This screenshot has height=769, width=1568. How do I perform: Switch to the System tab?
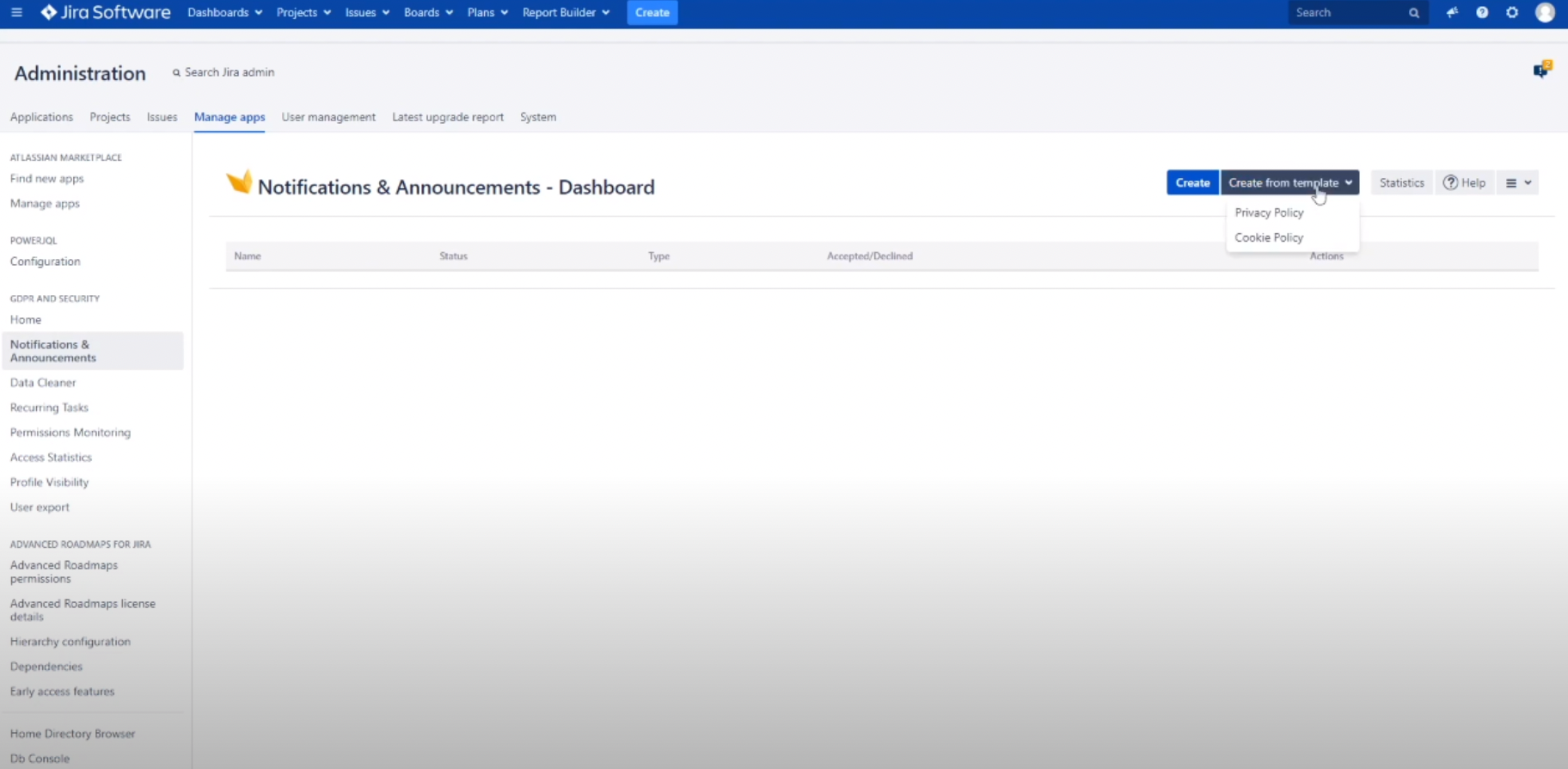click(x=538, y=117)
